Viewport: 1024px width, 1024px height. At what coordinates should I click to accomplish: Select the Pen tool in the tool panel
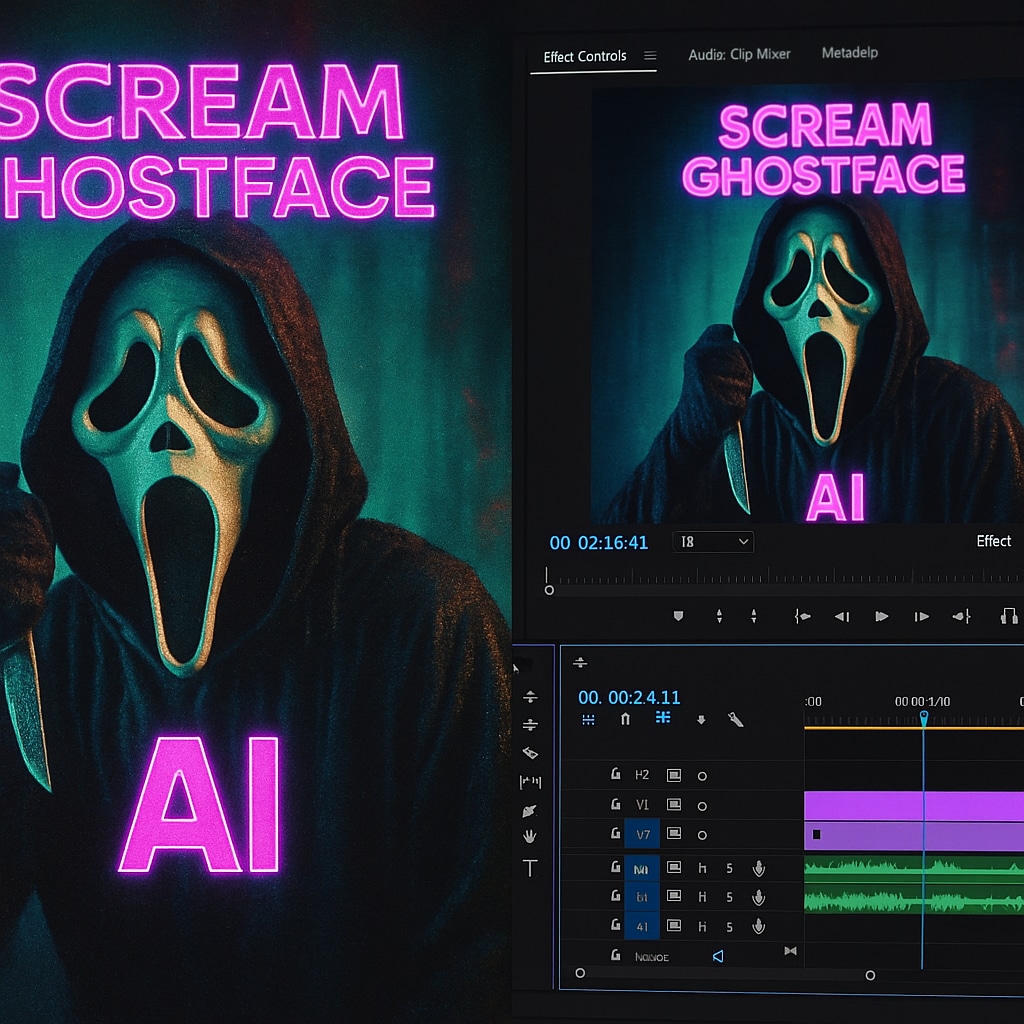point(530,810)
